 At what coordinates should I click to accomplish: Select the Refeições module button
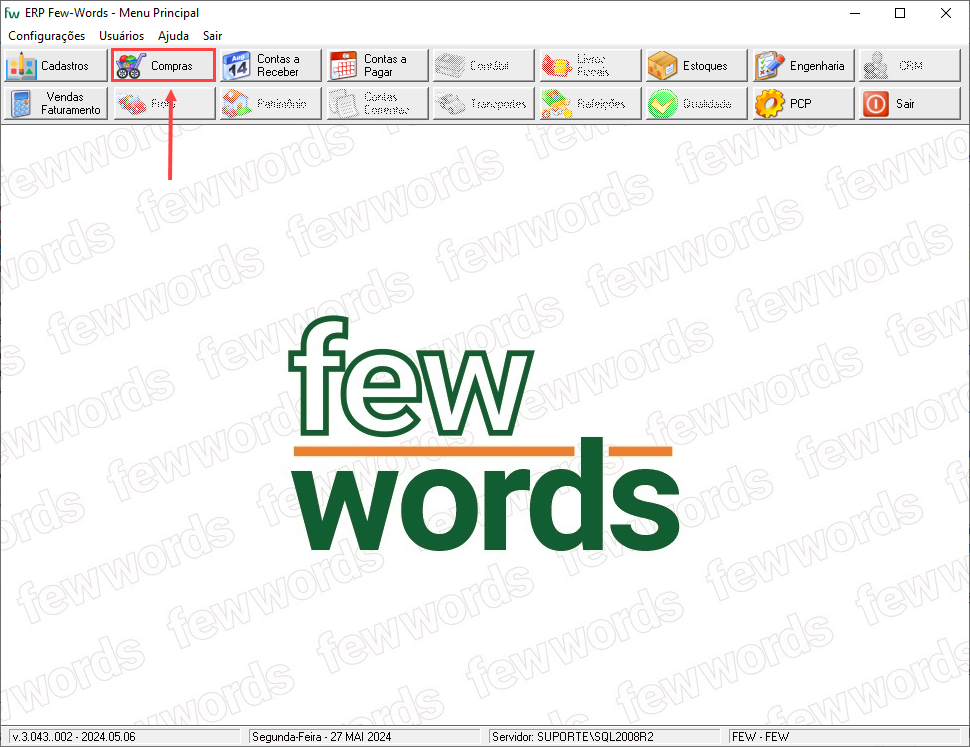click(590, 103)
